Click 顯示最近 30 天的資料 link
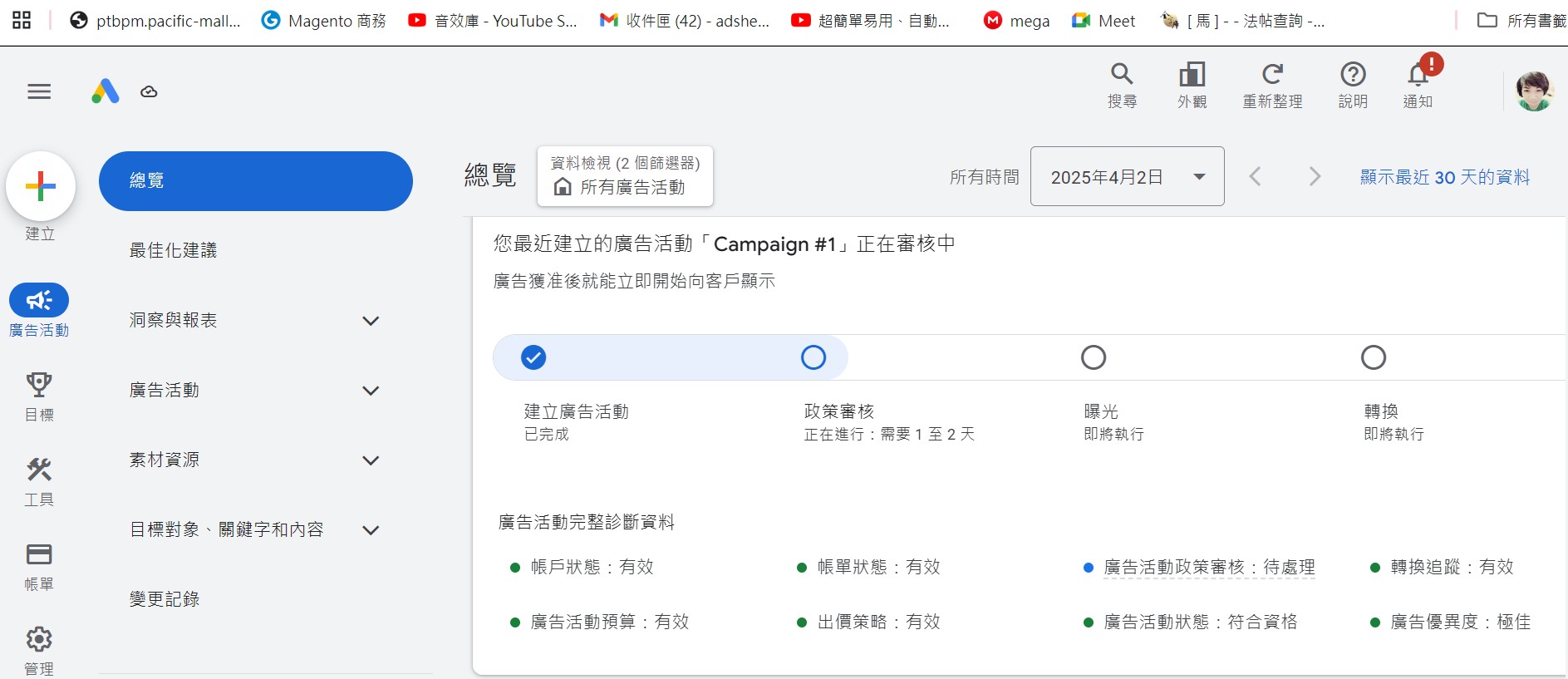This screenshot has height=679, width=1568. 1445,177
